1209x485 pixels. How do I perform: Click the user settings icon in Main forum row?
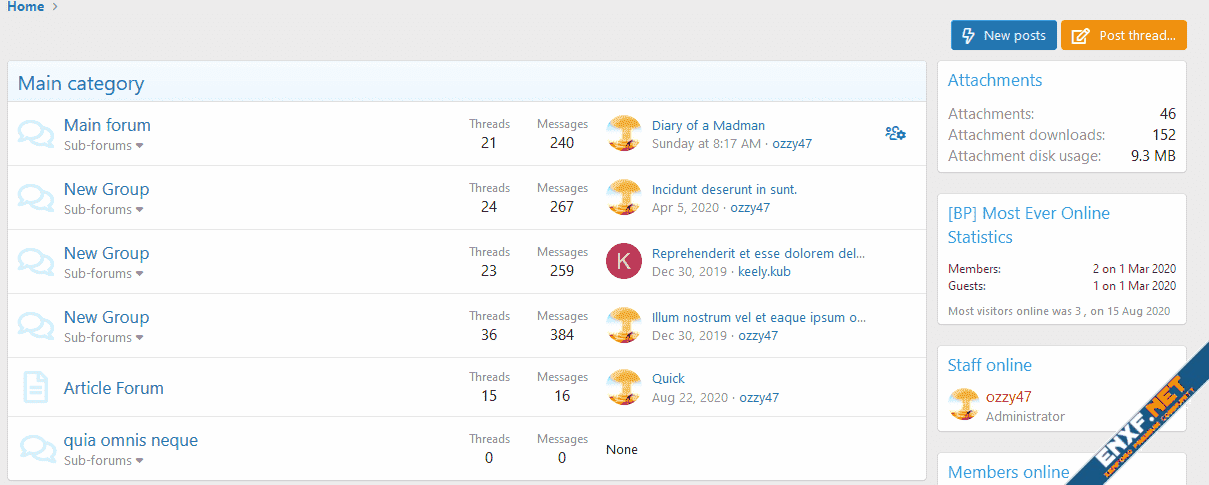(895, 133)
